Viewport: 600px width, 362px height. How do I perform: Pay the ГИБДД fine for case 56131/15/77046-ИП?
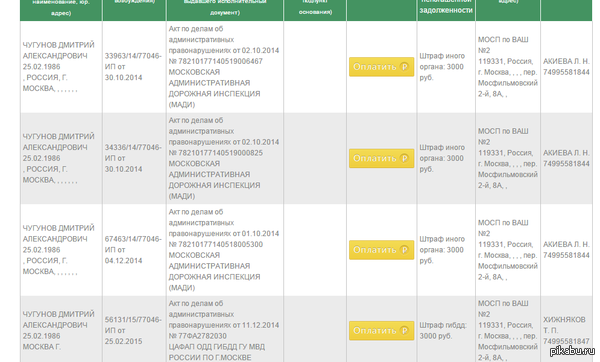click(x=381, y=330)
